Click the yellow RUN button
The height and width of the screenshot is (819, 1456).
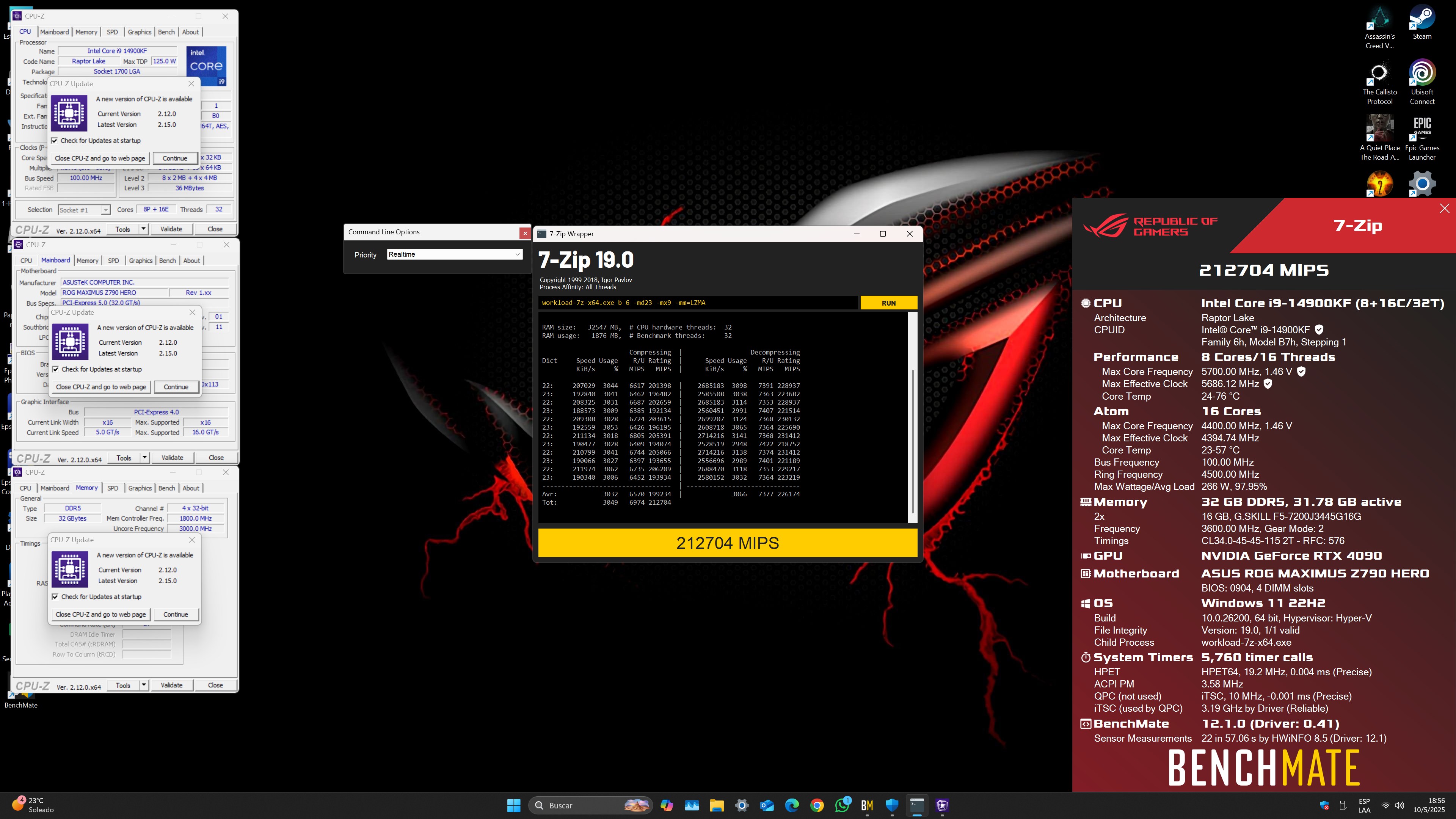point(888,303)
